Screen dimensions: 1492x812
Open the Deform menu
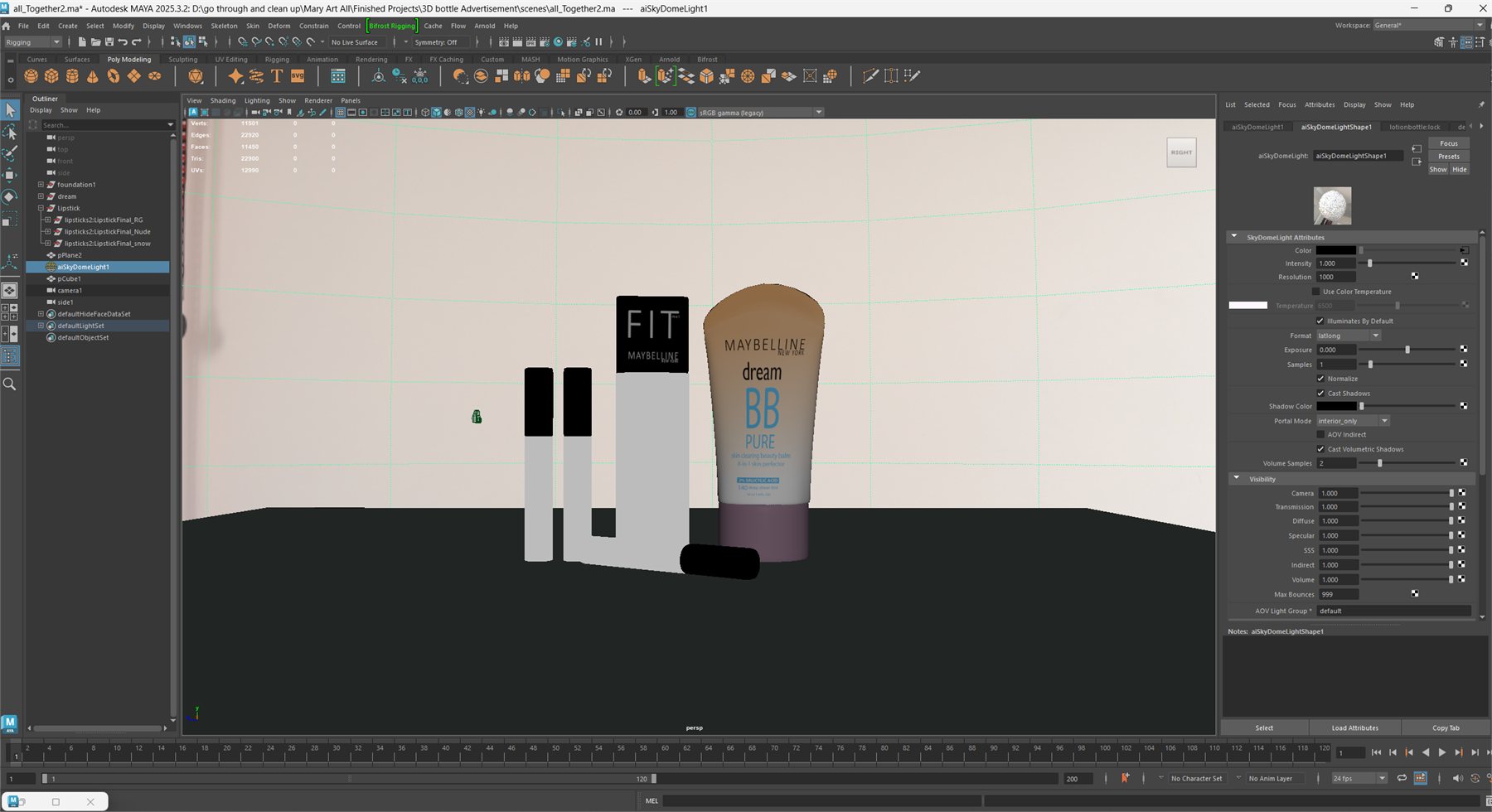[279, 26]
